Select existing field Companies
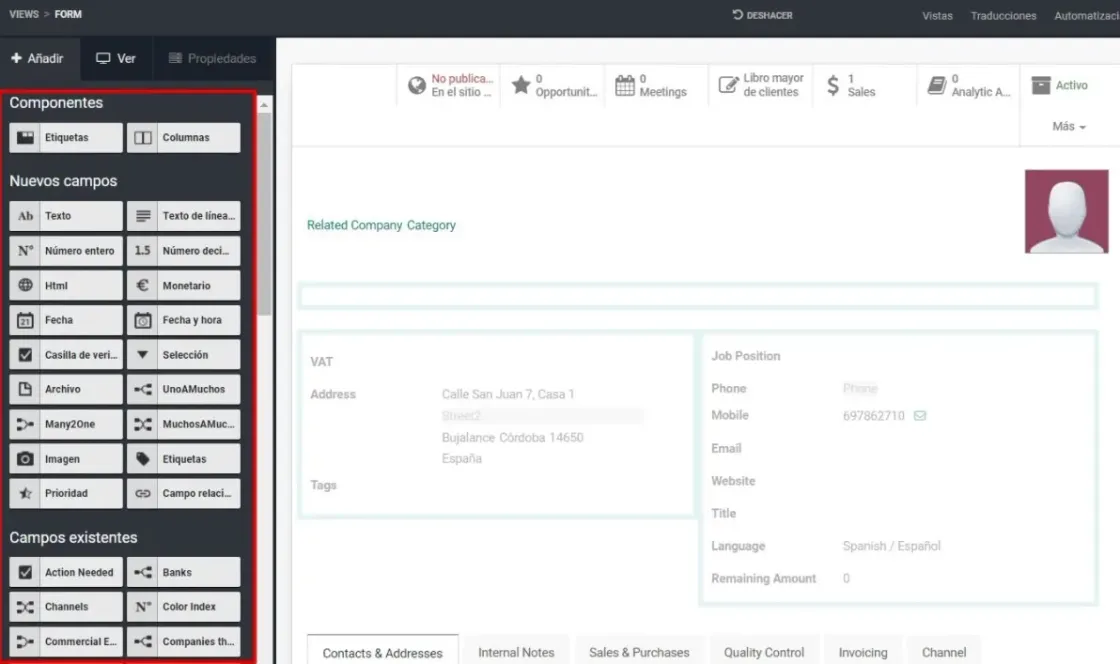 click(x=184, y=641)
